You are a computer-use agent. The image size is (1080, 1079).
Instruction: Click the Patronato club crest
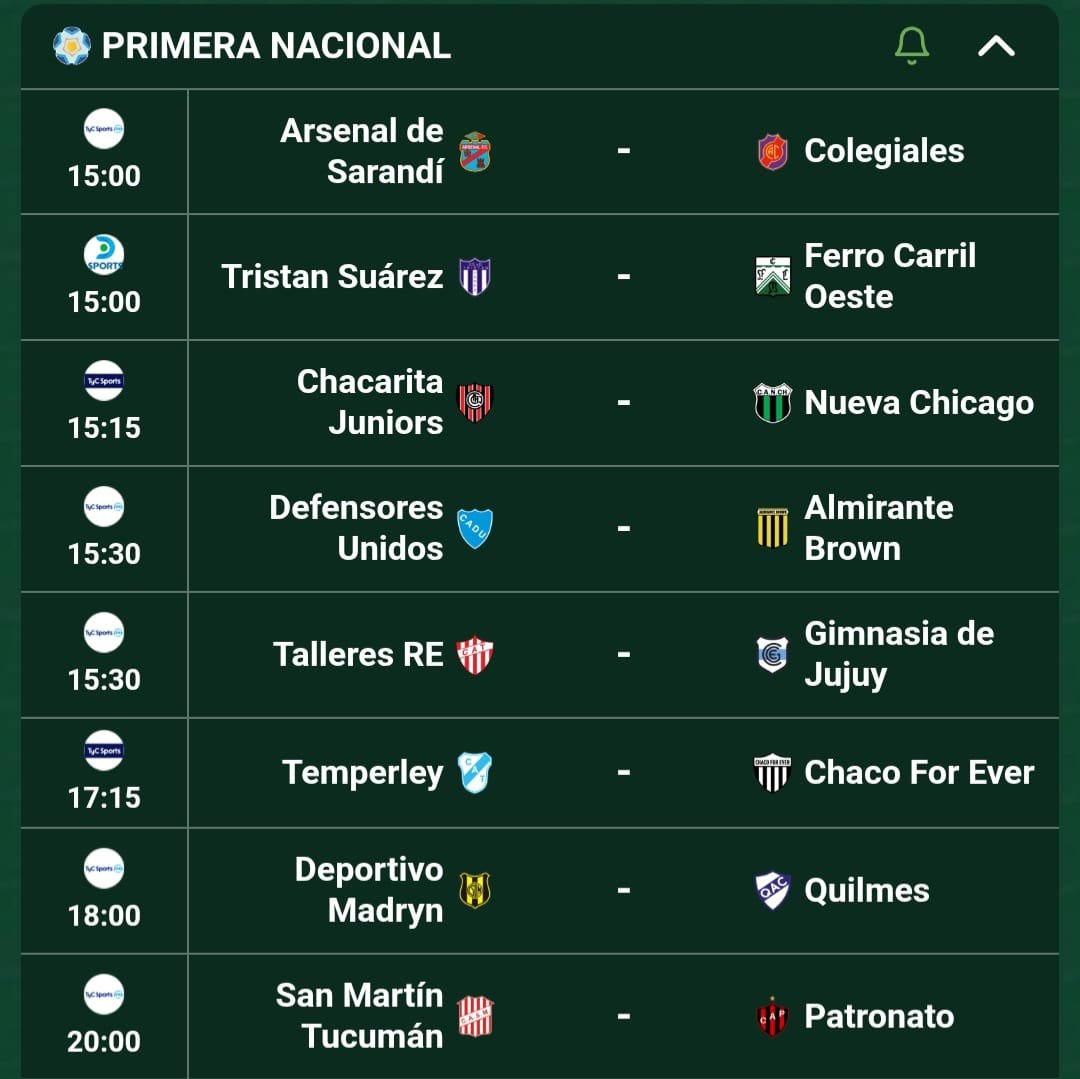pyautogui.click(x=772, y=1016)
